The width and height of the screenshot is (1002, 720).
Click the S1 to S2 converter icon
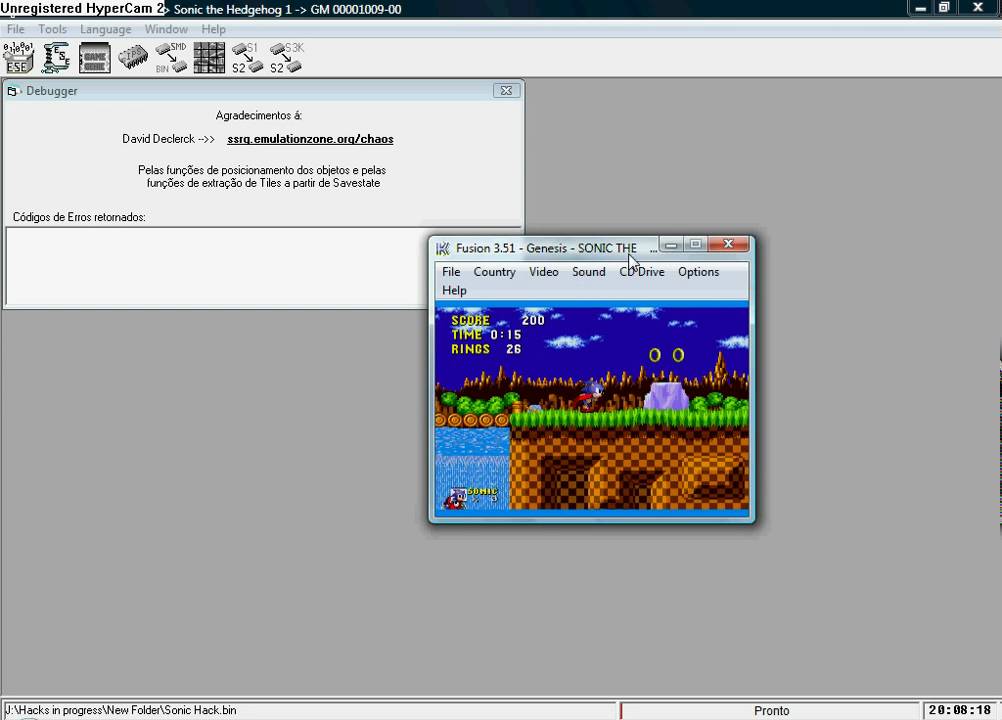247,57
